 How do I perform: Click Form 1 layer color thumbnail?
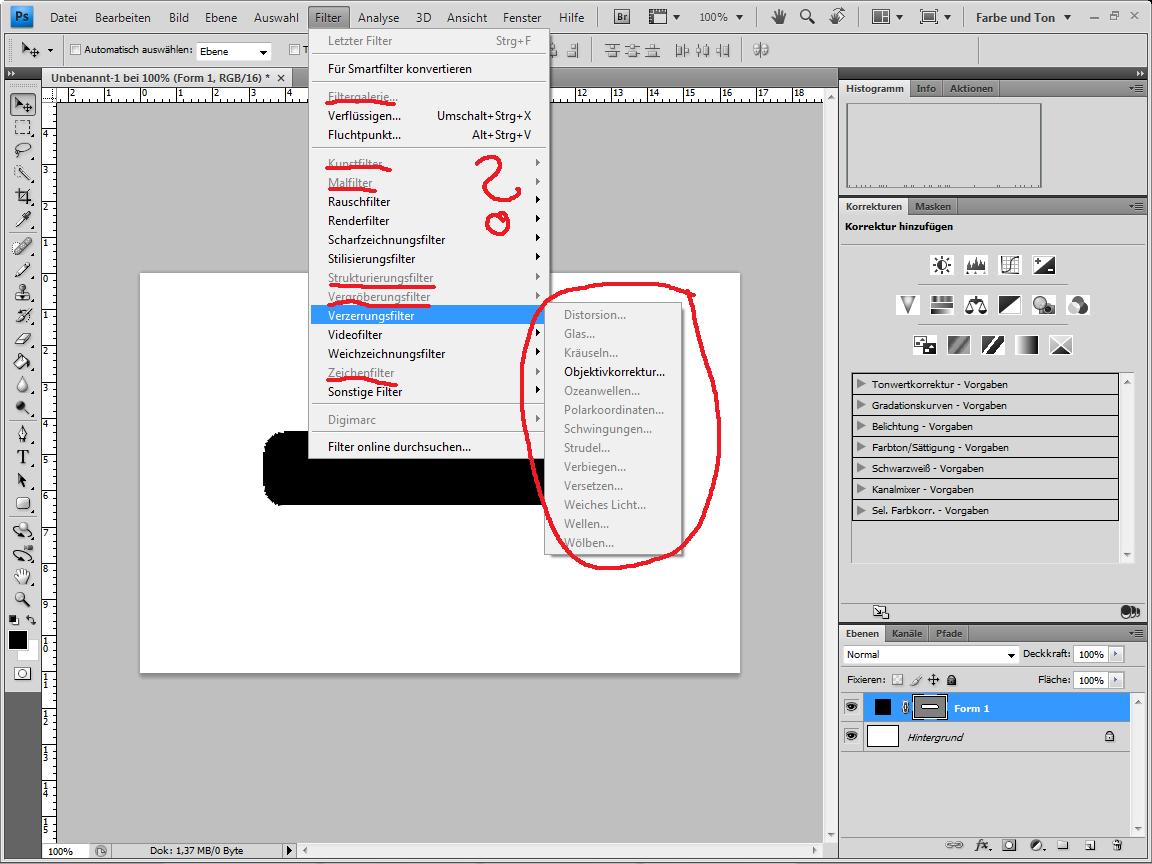click(x=882, y=708)
